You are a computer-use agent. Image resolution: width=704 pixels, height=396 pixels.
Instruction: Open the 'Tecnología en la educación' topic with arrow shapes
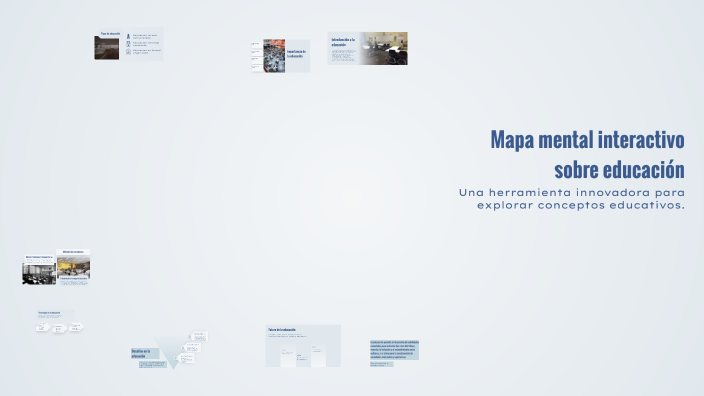point(59,321)
